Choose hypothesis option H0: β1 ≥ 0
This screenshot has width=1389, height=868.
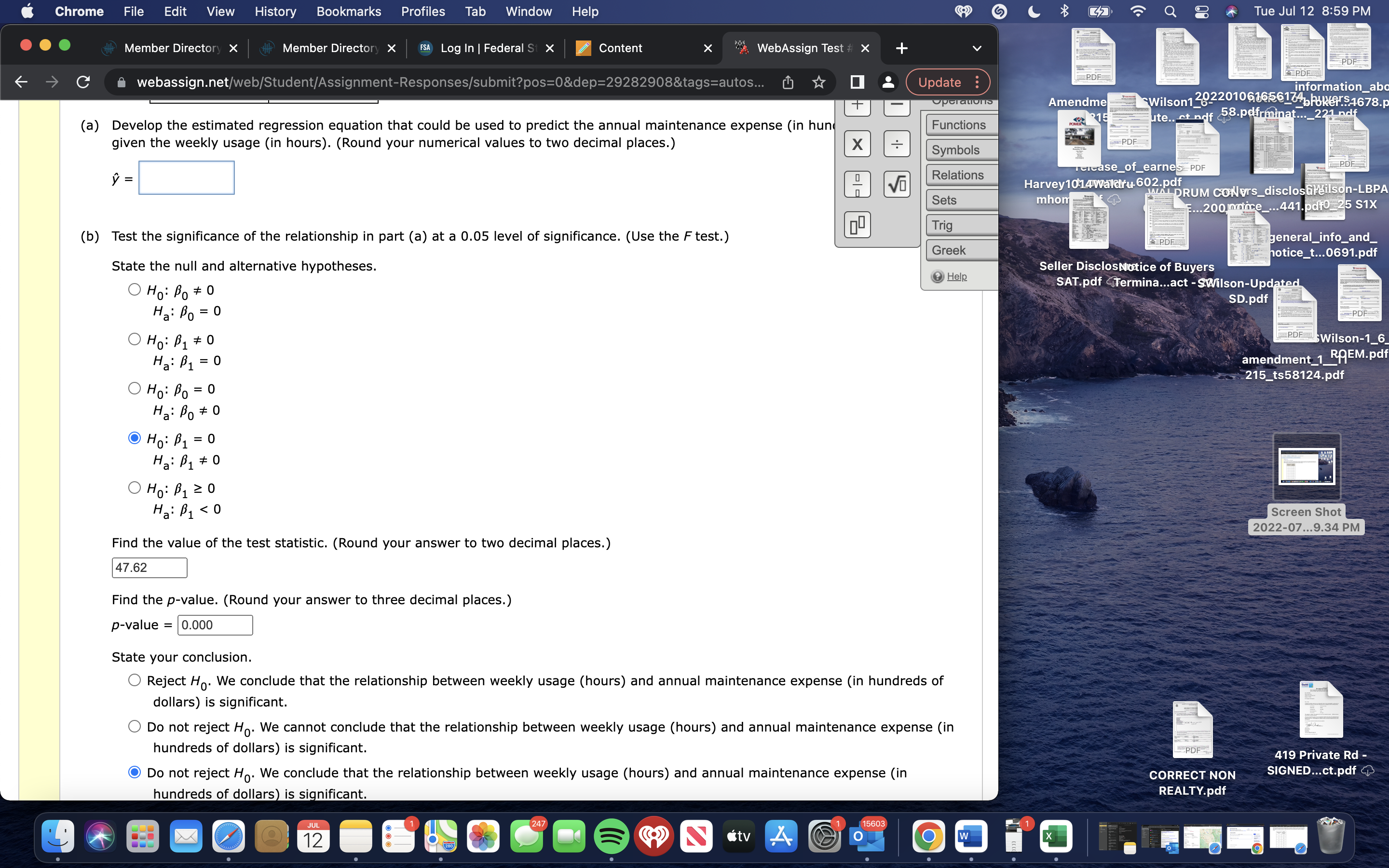134,488
